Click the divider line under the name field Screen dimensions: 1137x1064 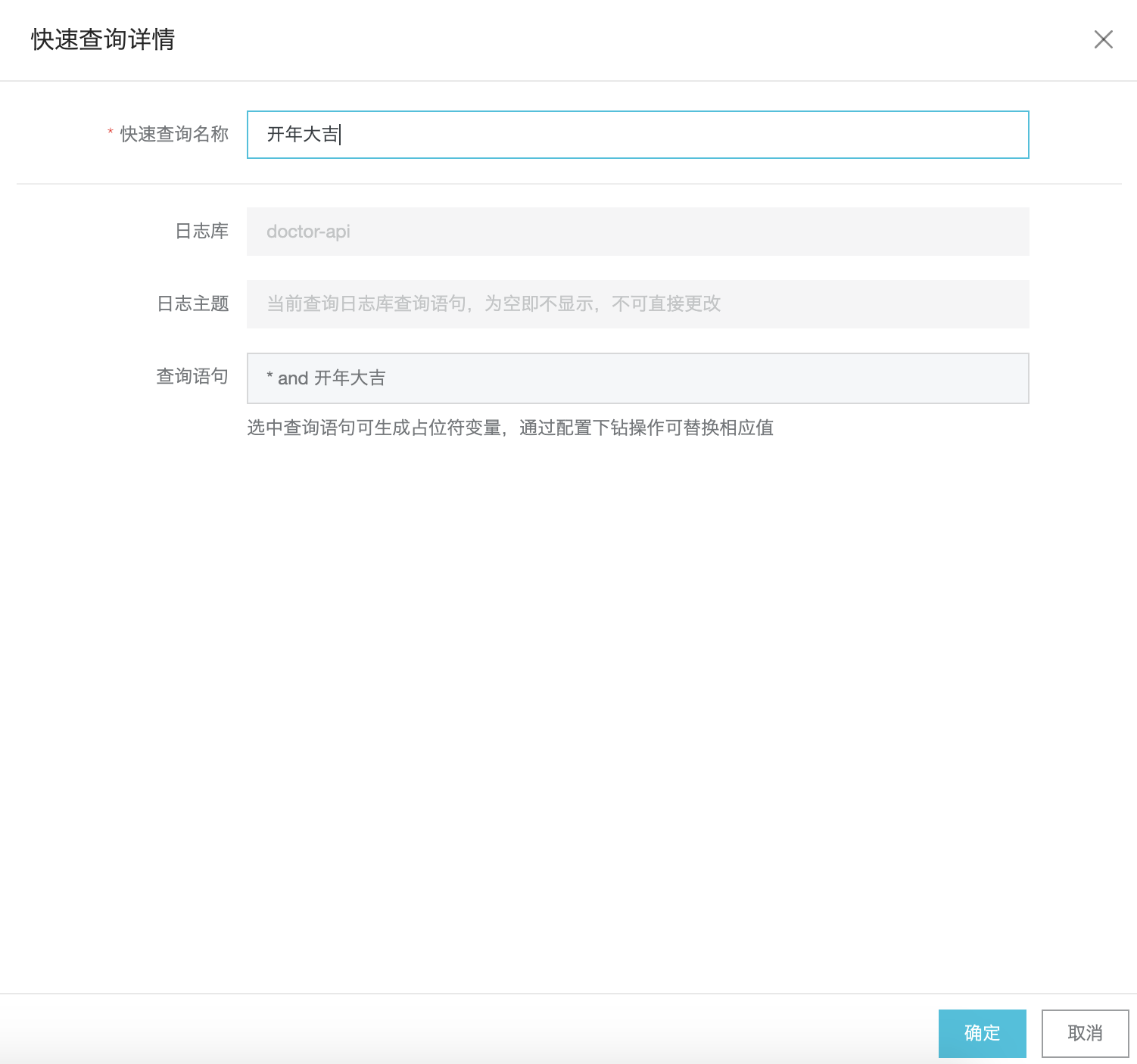pyautogui.click(x=568, y=183)
